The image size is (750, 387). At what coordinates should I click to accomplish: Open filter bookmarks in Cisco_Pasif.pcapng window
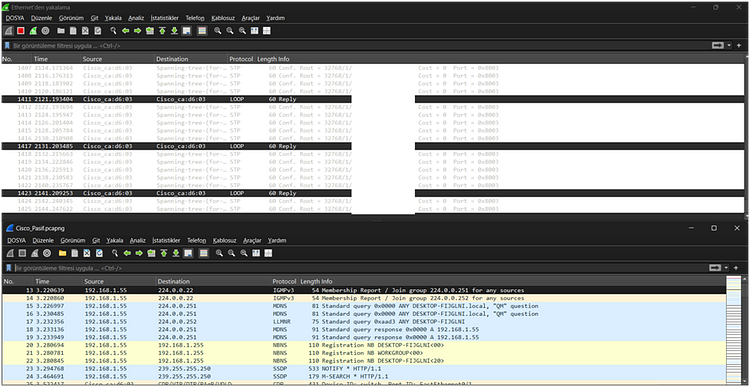pyautogui.click(x=9, y=268)
